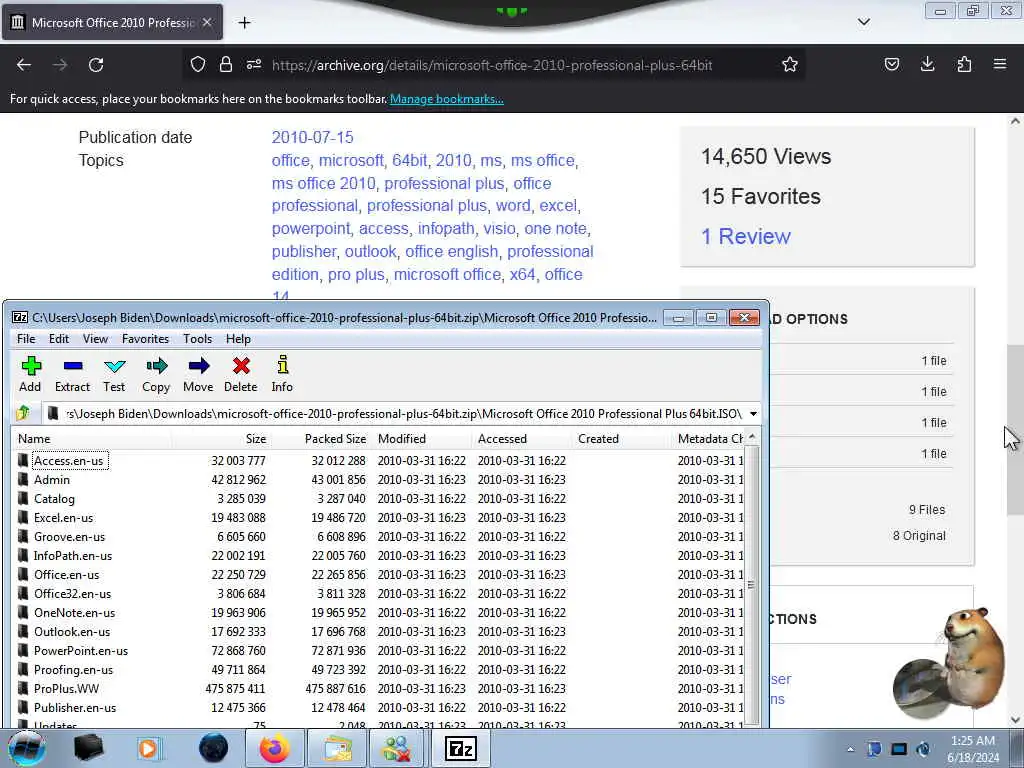Show hidden system tray icons arrow
This screenshot has height=768, width=1024.
coord(850,749)
